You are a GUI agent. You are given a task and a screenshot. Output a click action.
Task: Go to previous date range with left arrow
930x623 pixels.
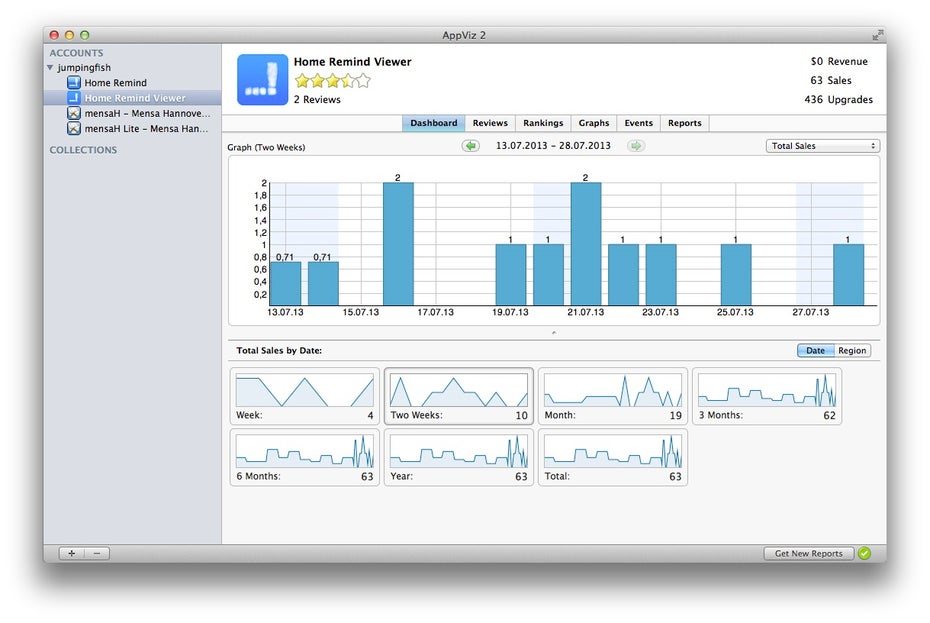470,145
